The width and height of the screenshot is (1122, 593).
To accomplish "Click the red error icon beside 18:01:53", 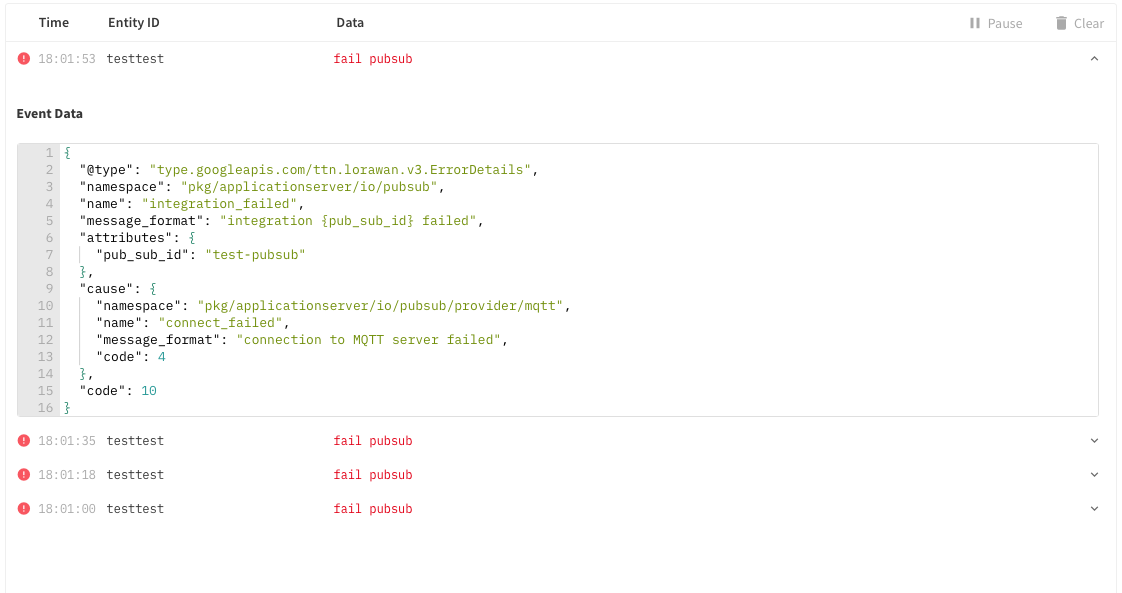I will (23, 58).
